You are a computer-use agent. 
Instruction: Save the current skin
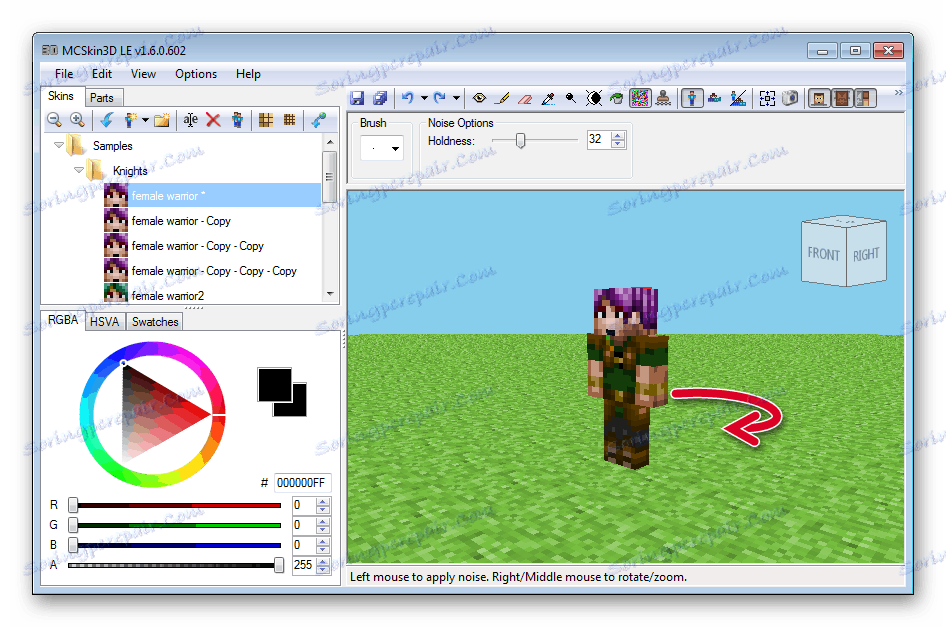pos(357,97)
